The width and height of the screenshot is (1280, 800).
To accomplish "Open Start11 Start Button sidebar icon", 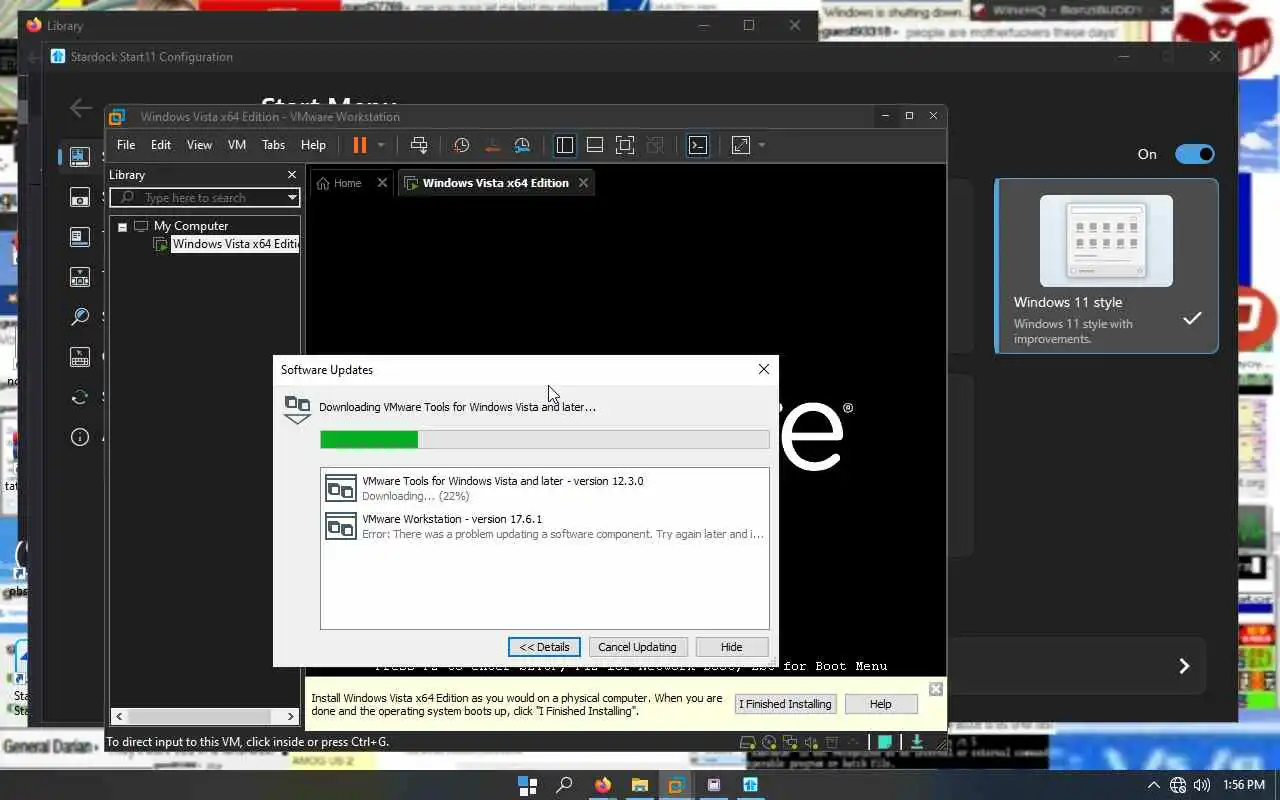I will tap(80, 197).
